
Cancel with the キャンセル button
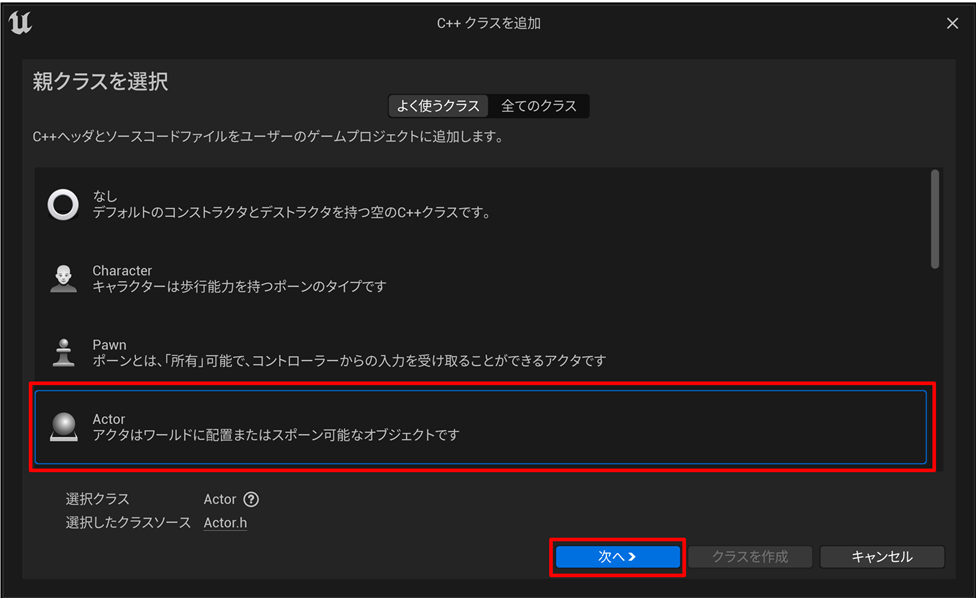(882, 557)
